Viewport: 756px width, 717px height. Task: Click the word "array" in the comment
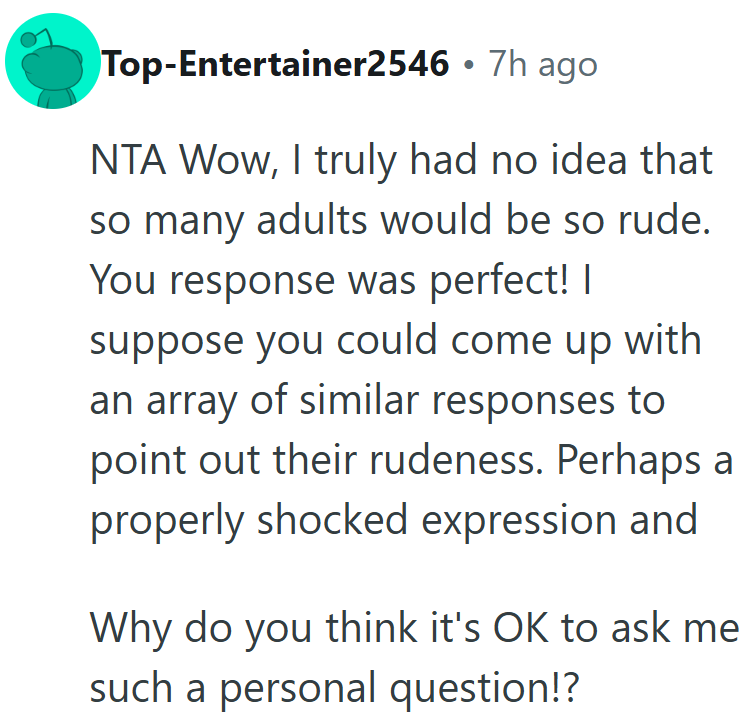(x=190, y=401)
